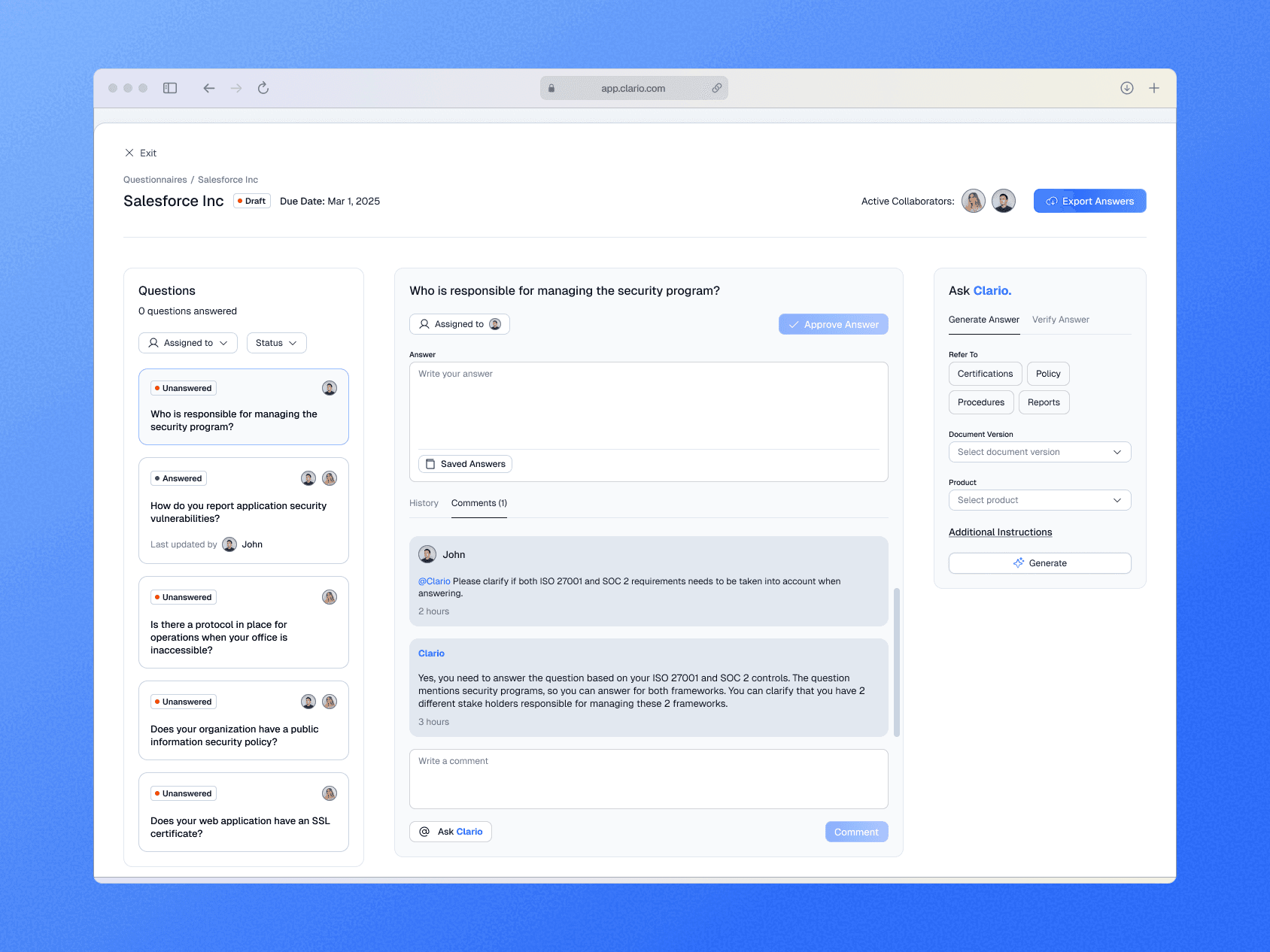Copy link icon in address bar
This screenshot has height=952, width=1270.
pyautogui.click(x=717, y=88)
